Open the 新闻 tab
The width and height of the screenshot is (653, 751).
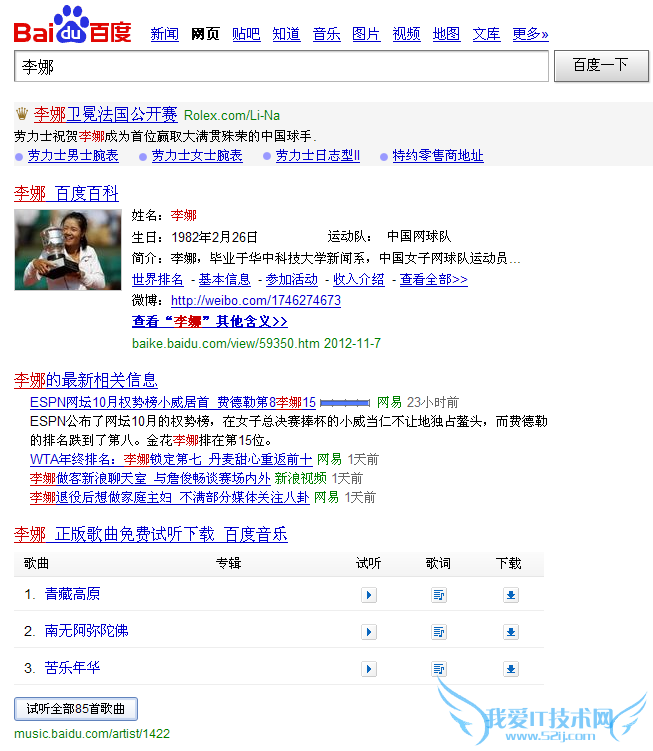click(164, 34)
